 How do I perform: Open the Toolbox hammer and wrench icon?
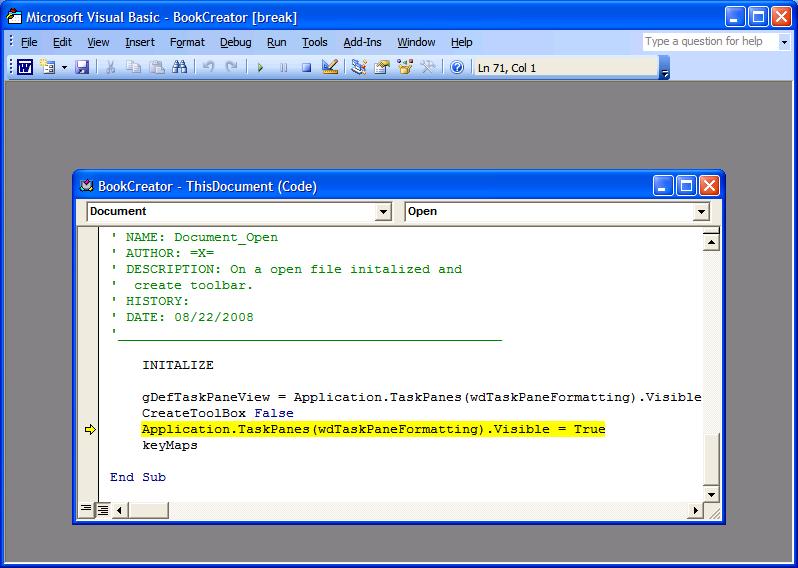(x=428, y=67)
